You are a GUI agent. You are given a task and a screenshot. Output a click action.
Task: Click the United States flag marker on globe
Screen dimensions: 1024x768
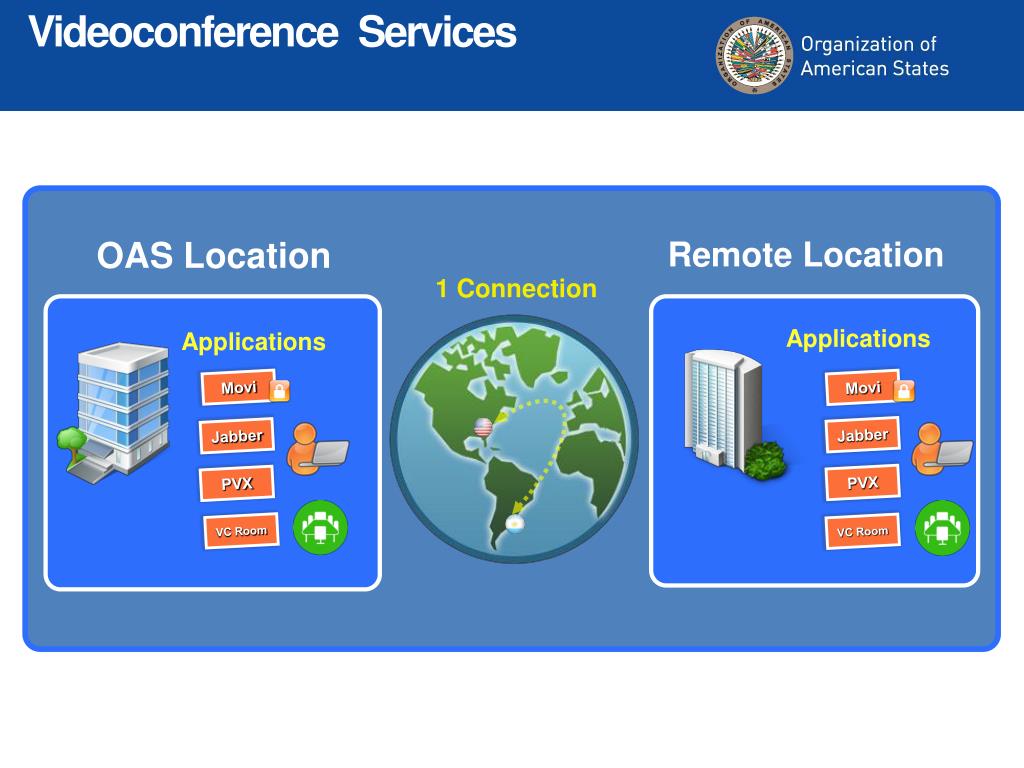[483, 428]
